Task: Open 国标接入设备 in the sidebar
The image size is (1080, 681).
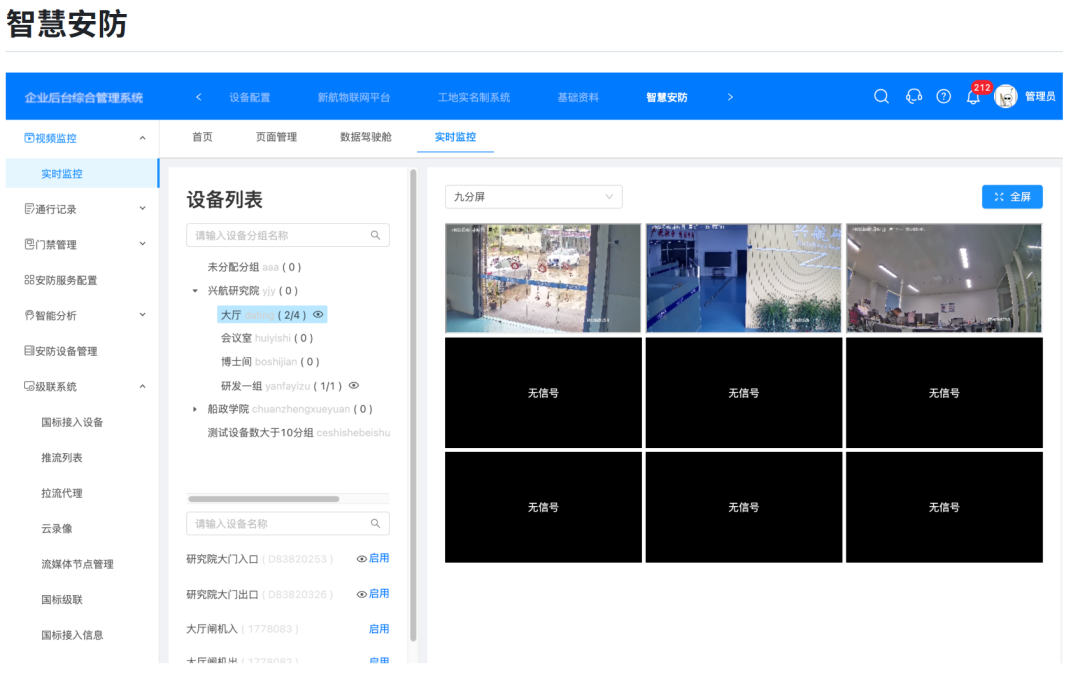Action: [72, 423]
